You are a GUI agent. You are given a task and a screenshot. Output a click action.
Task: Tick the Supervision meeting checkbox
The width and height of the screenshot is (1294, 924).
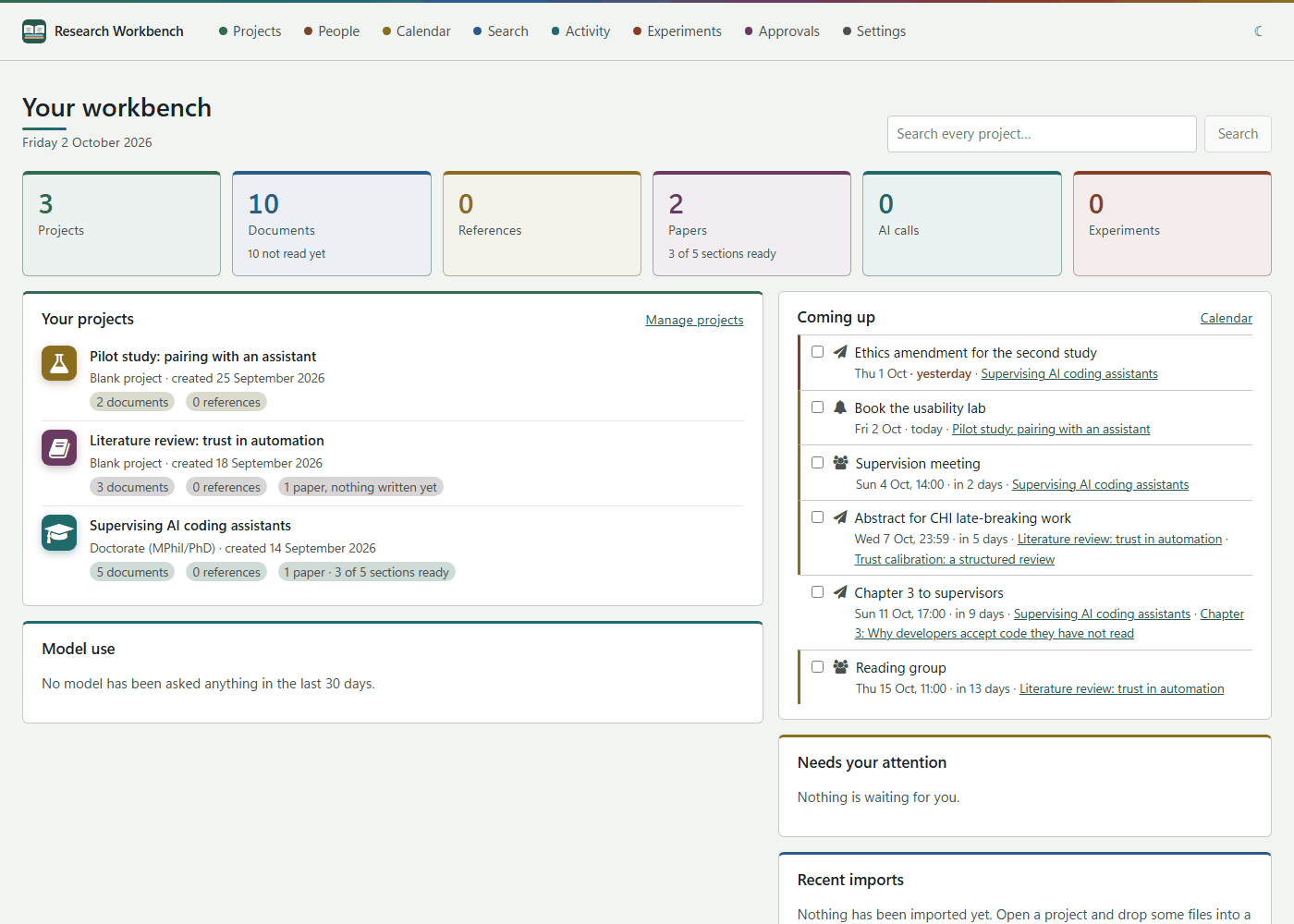(x=818, y=463)
